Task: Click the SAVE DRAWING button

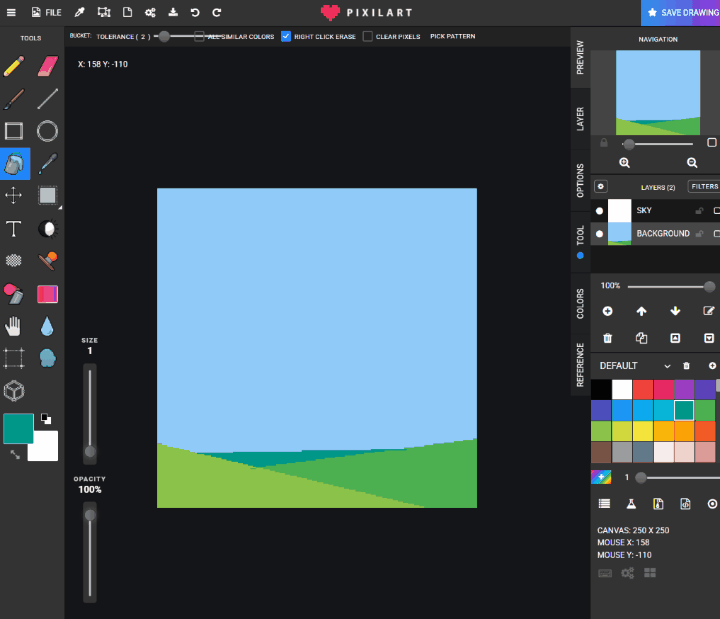Action: point(681,13)
